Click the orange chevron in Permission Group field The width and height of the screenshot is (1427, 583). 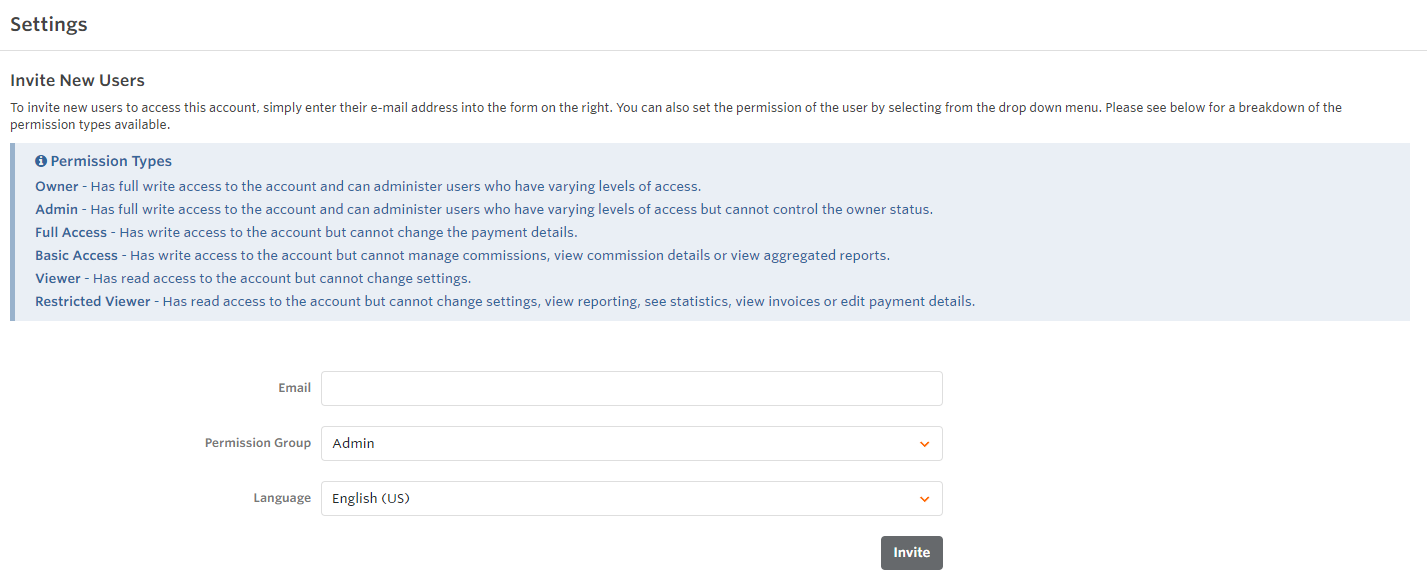coord(924,444)
